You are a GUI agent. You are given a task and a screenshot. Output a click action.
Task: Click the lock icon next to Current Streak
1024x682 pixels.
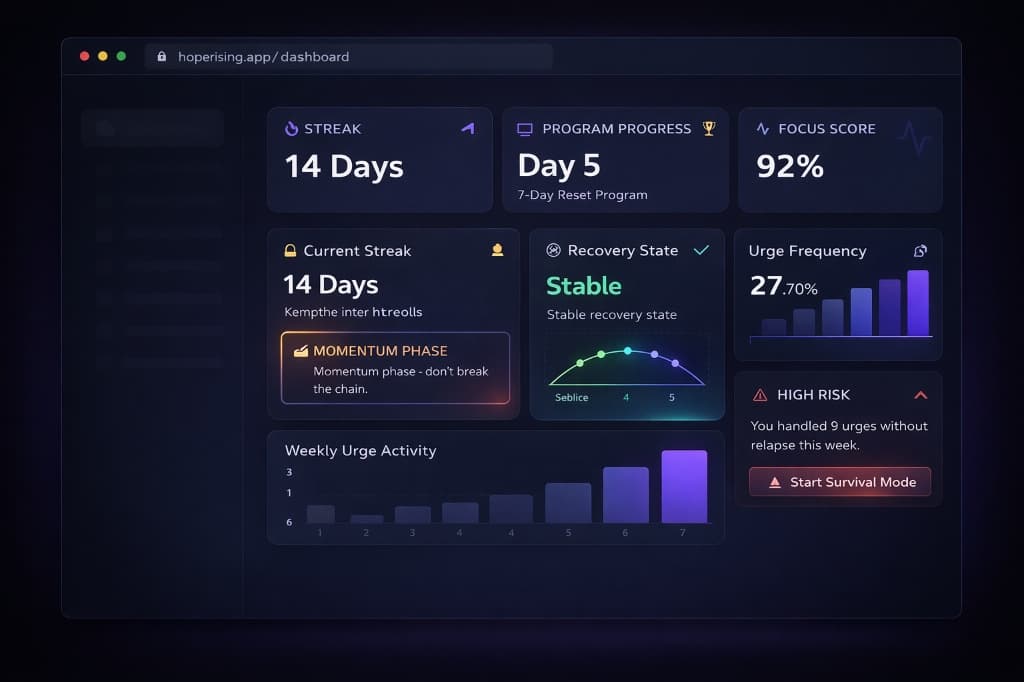[x=292, y=250]
